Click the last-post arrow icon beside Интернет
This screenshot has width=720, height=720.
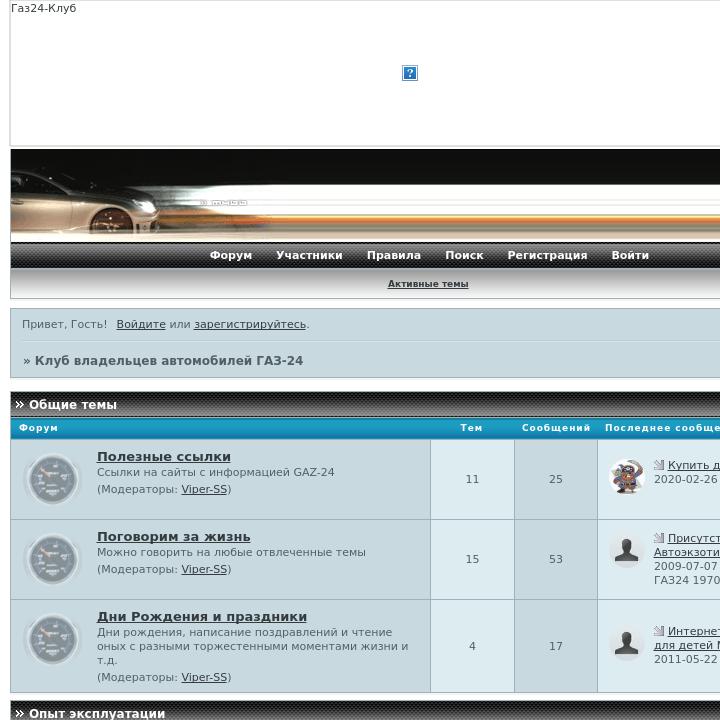click(x=659, y=631)
